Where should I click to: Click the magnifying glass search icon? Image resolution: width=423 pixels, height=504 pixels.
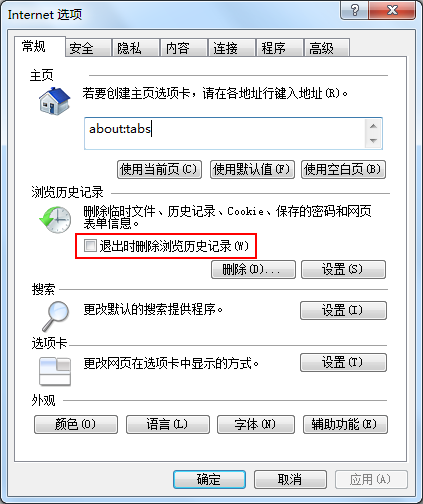55,316
